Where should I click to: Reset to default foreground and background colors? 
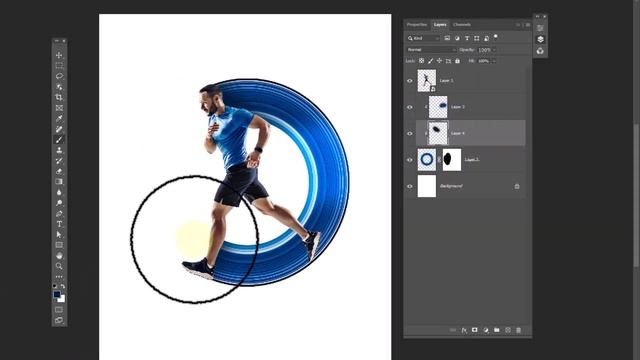coord(55,286)
